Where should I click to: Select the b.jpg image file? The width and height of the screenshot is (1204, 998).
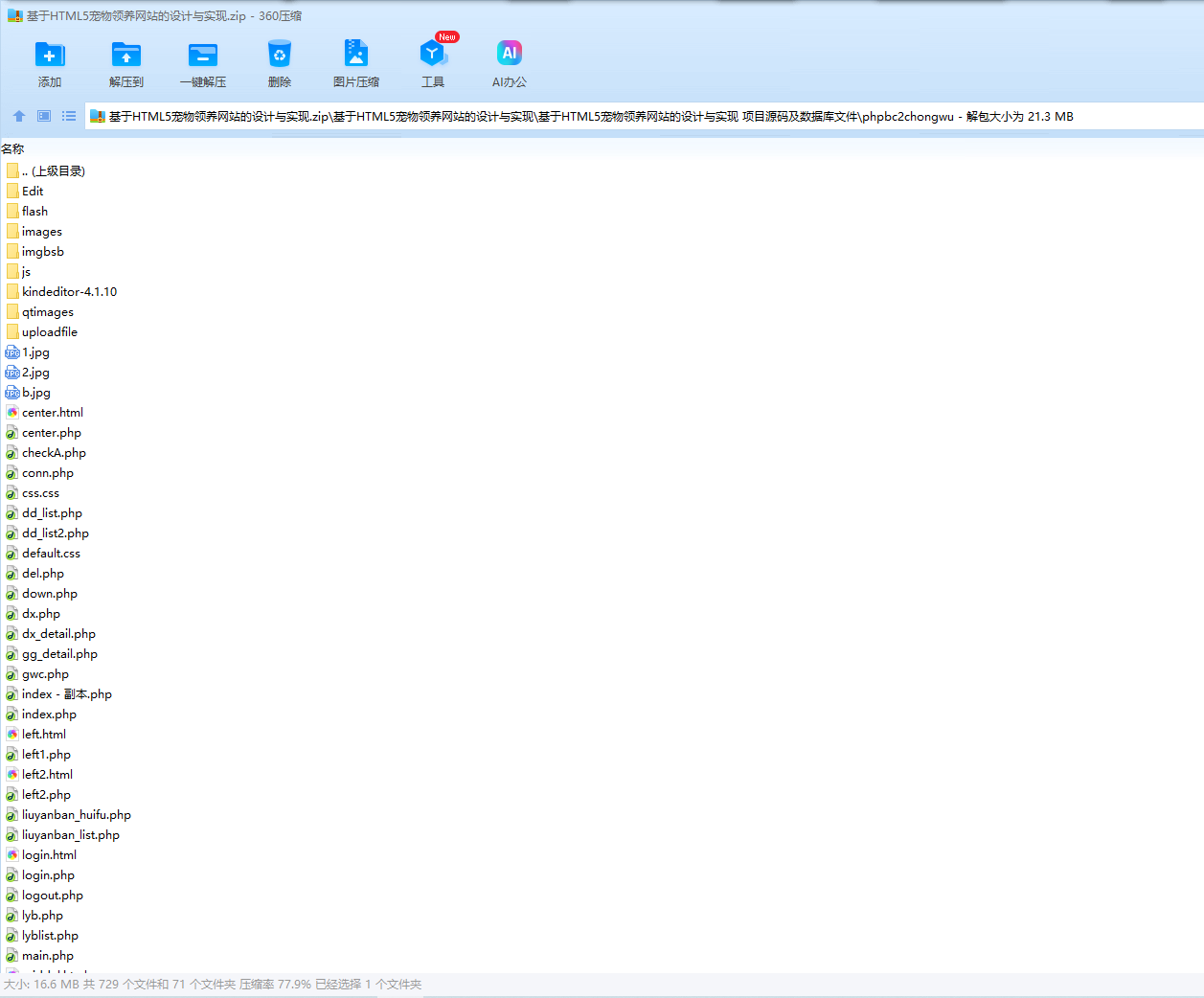pyautogui.click(x=28, y=392)
